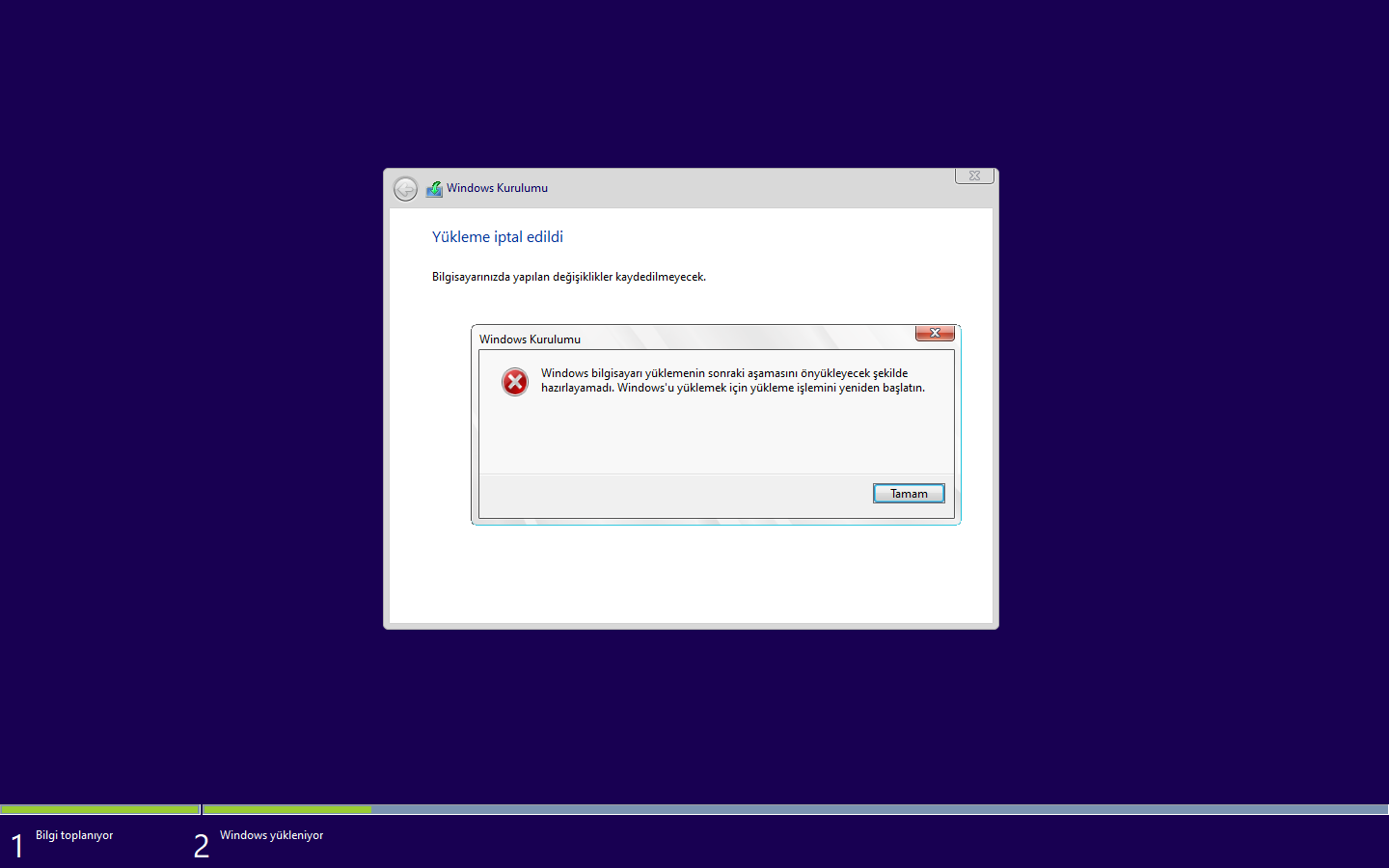Click the step 1 progress bar segment
The height and width of the screenshot is (868, 1389).
[x=100, y=809]
